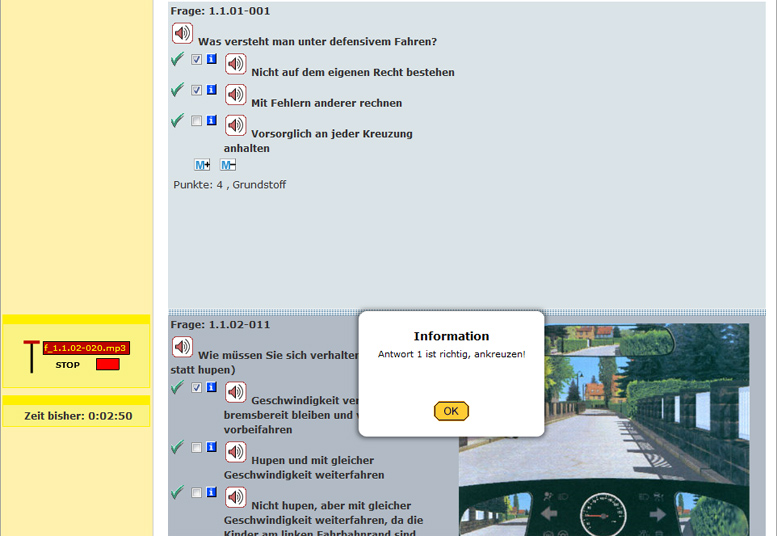Uncheck 'Nicht auf dem eigenen Recht bestehen' checkbox
This screenshot has width=777, height=536.
(197, 60)
